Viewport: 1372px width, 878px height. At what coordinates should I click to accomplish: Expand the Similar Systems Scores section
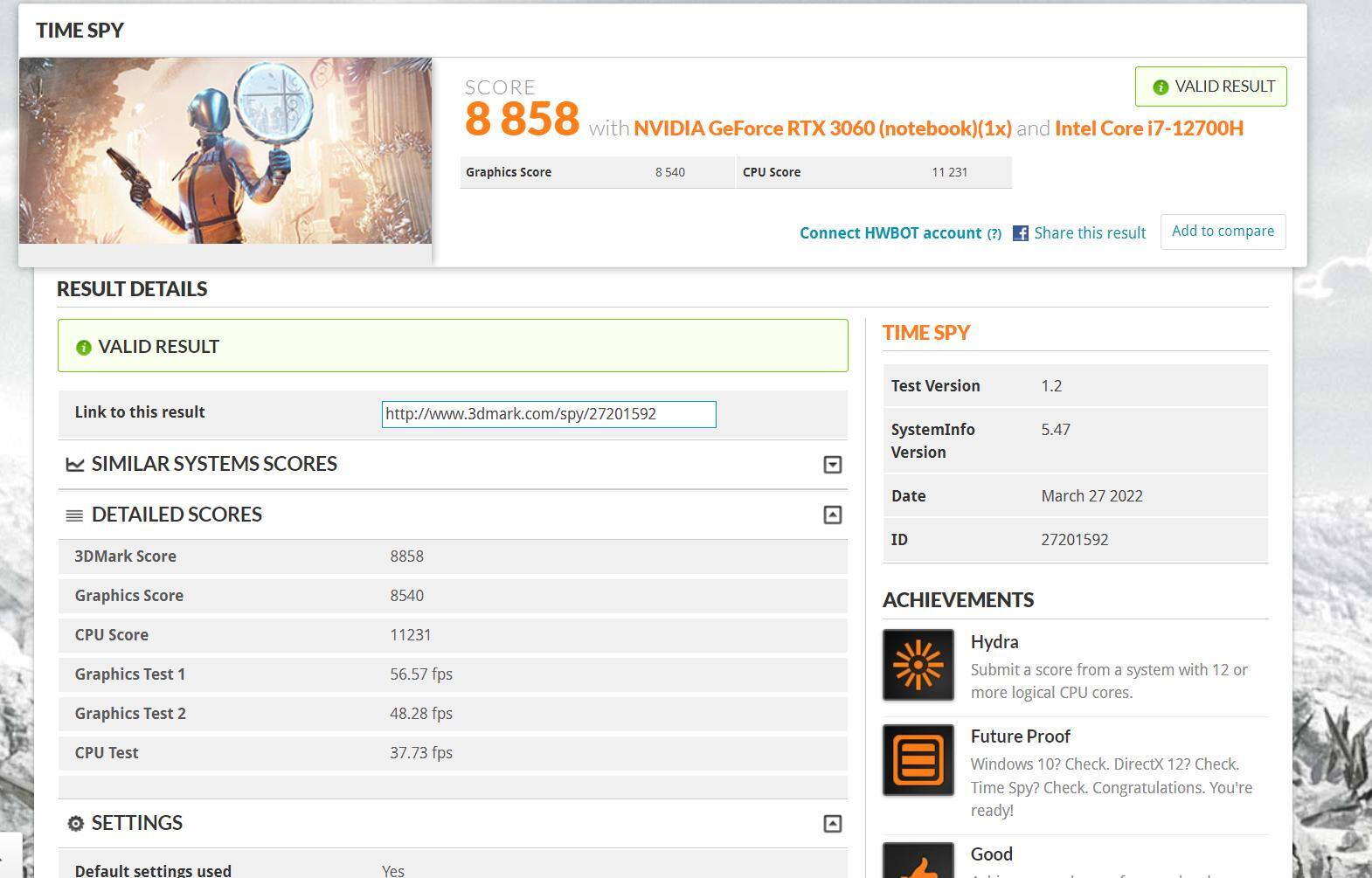(832, 465)
